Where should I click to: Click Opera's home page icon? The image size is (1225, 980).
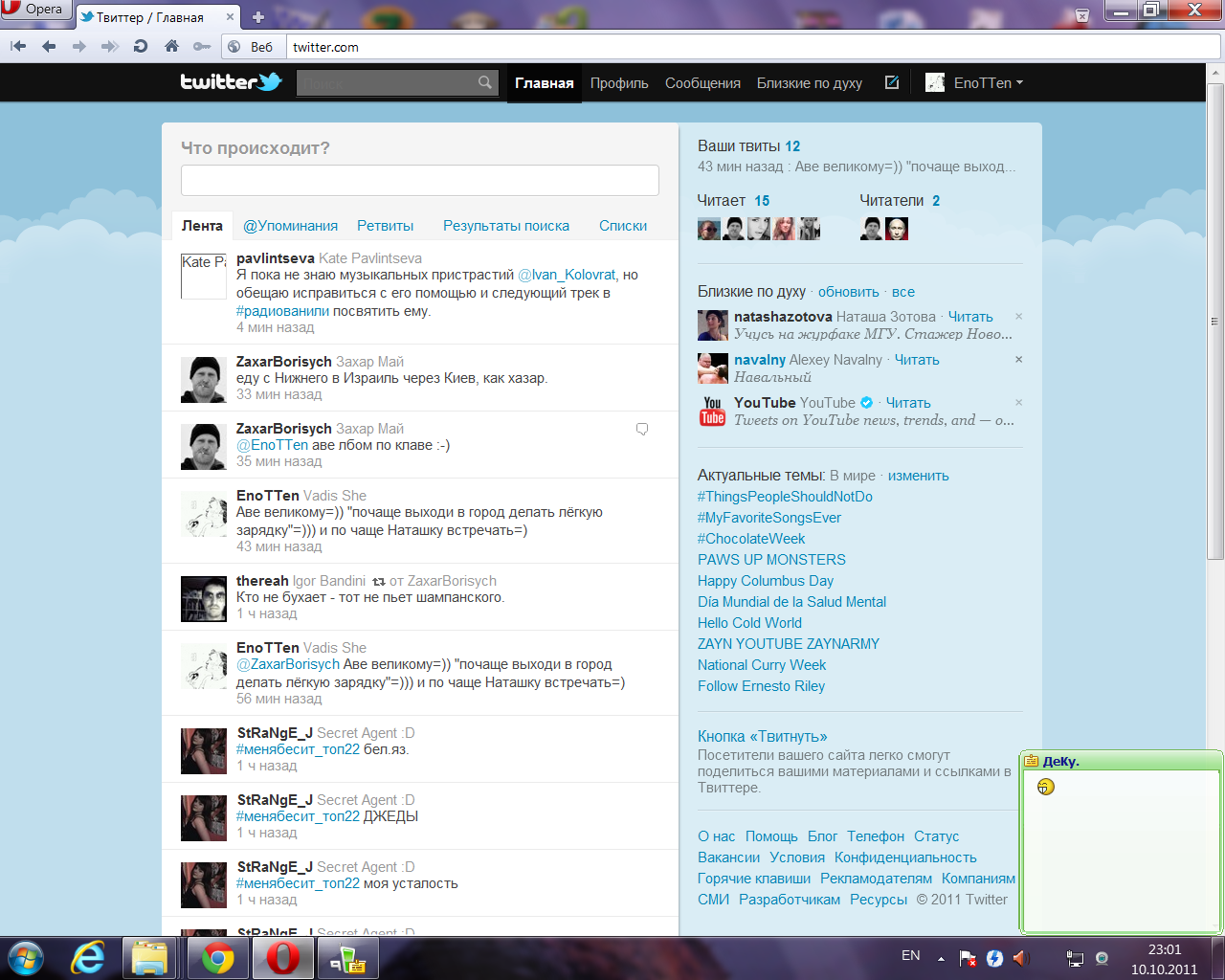pos(171,46)
